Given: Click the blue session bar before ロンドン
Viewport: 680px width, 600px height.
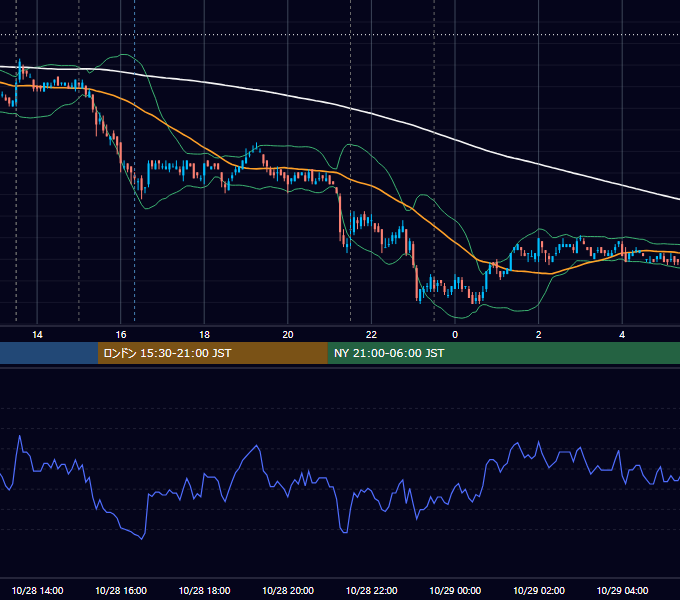Looking at the screenshot, I should pos(49,353).
